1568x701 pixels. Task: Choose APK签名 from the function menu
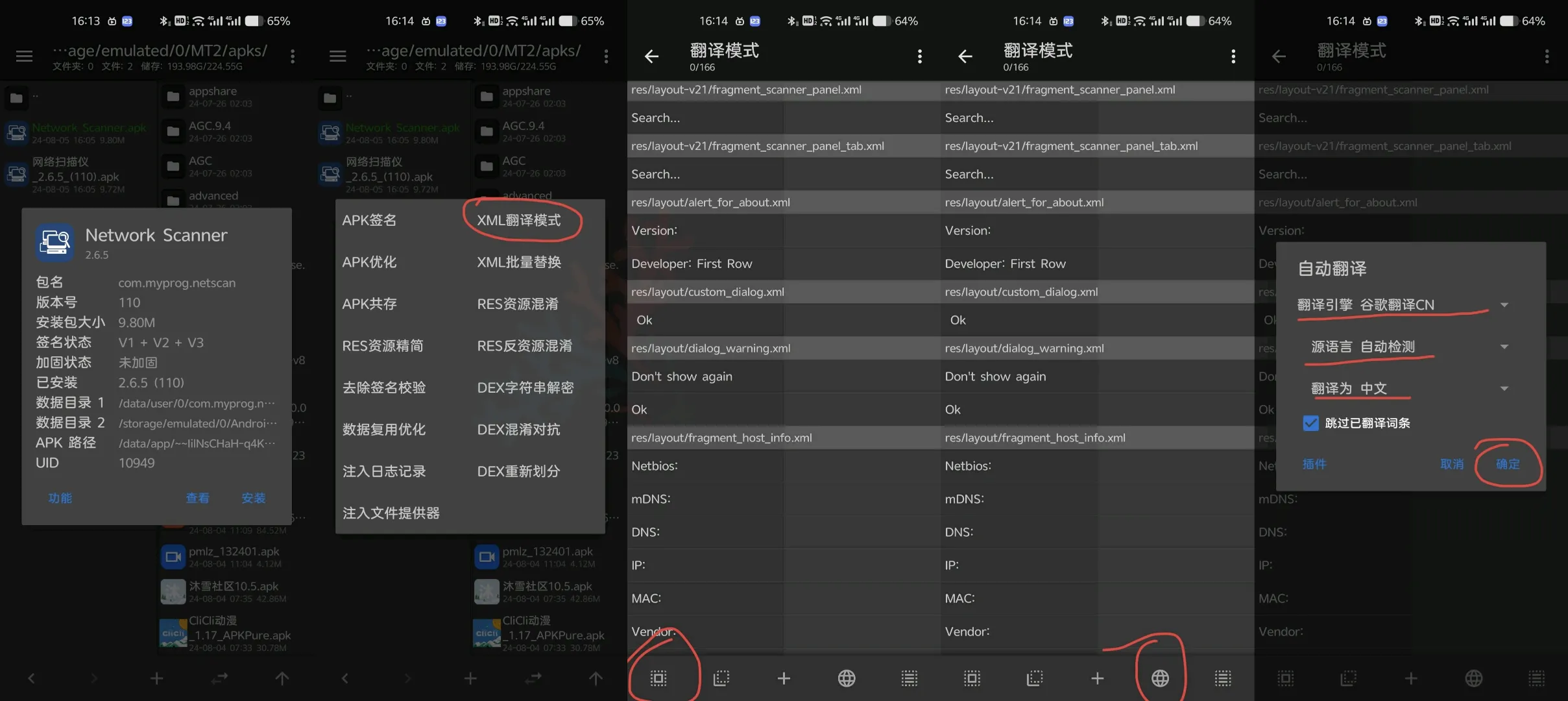coord(369,220)
